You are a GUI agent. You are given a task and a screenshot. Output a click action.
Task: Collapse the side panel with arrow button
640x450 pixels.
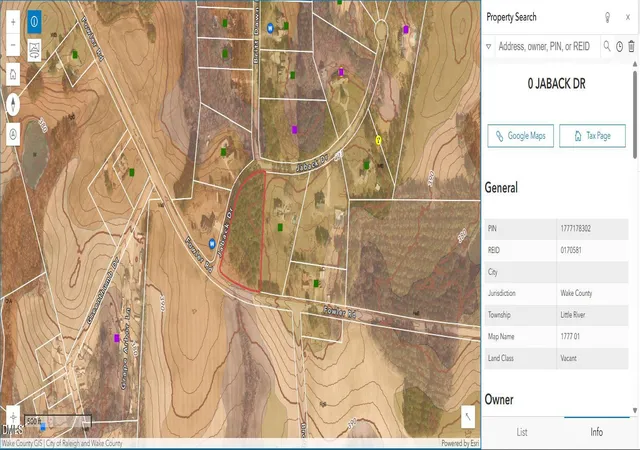pos(468,417)
